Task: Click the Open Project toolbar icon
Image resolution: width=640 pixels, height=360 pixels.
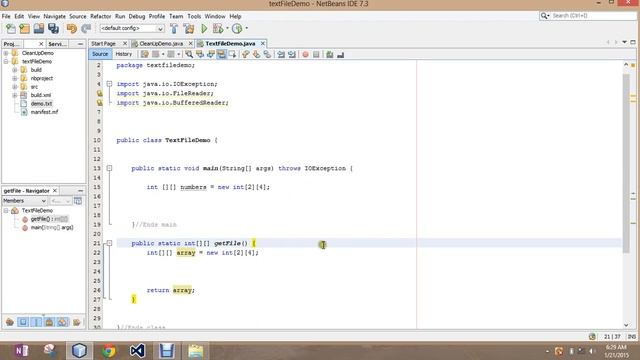Action: coord(39,29)
